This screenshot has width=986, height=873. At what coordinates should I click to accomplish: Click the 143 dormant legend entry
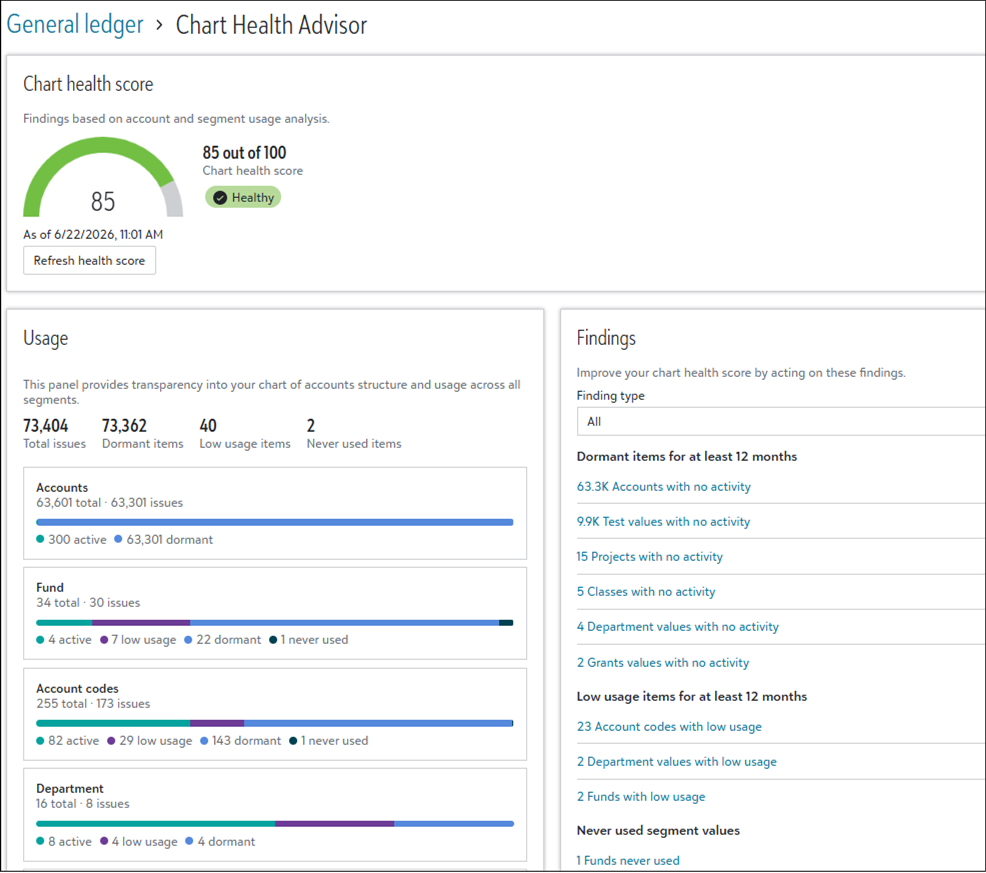pos(240,741)
